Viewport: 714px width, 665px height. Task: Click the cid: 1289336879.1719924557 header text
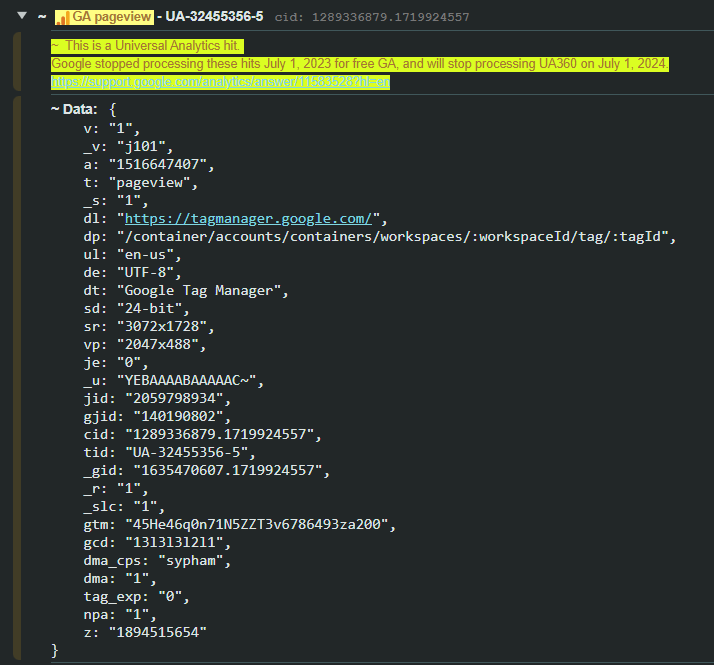372,17
